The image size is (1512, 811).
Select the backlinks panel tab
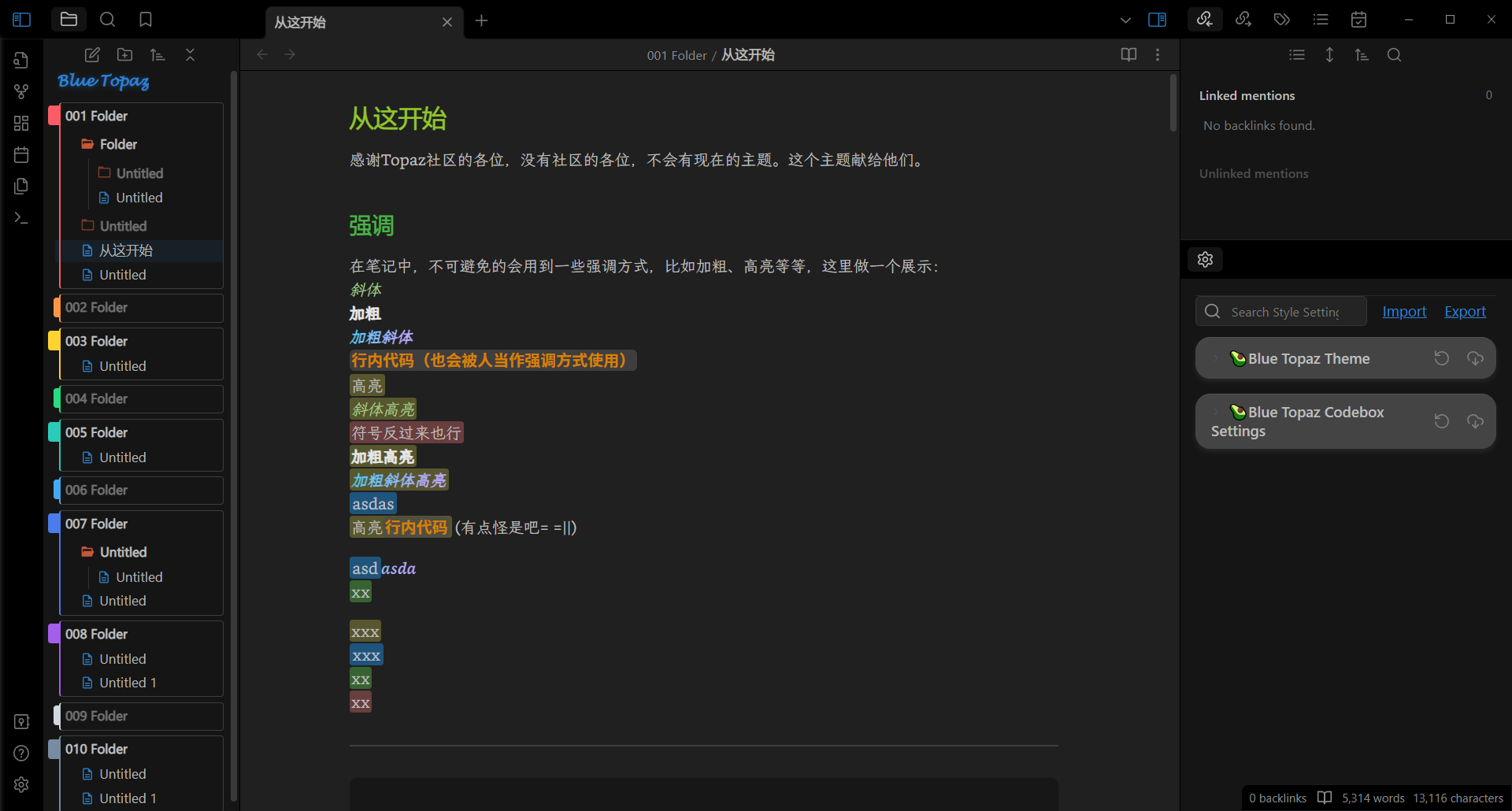tap(1205, 19)
